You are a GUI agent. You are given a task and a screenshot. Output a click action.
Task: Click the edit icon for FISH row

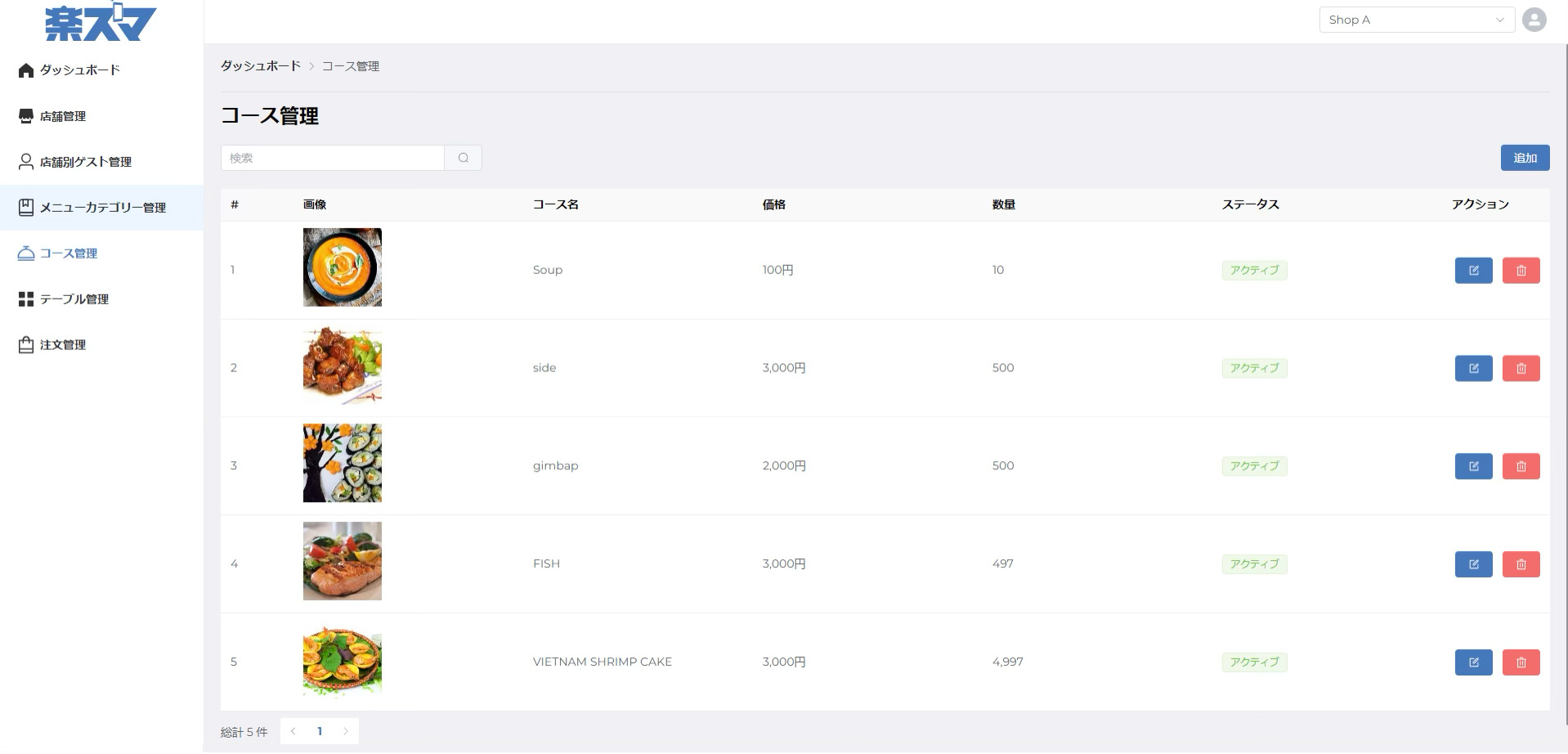pyautogui.click(x=1473, y=564)
